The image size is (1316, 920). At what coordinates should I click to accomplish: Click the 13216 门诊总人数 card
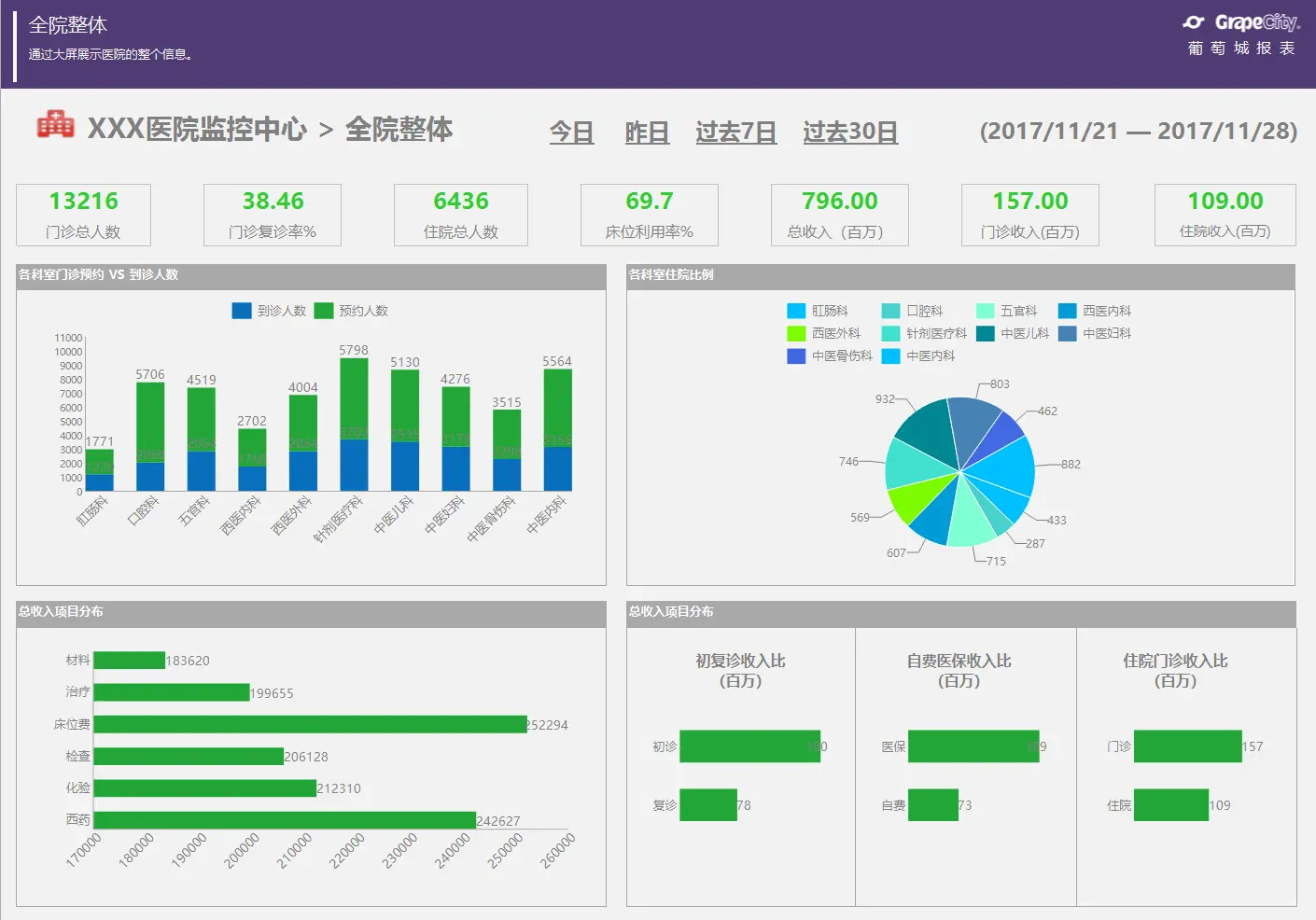(84, 215)
